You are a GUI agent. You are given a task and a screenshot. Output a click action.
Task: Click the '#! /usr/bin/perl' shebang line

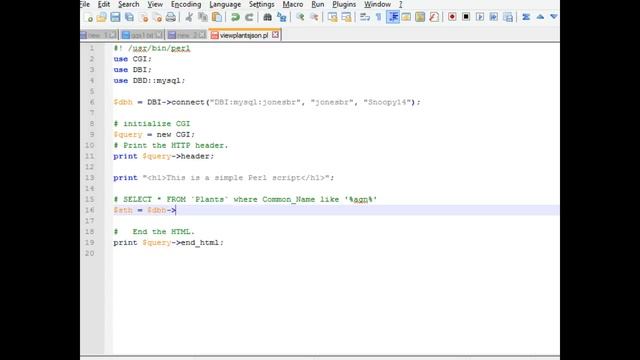point(152,48)
